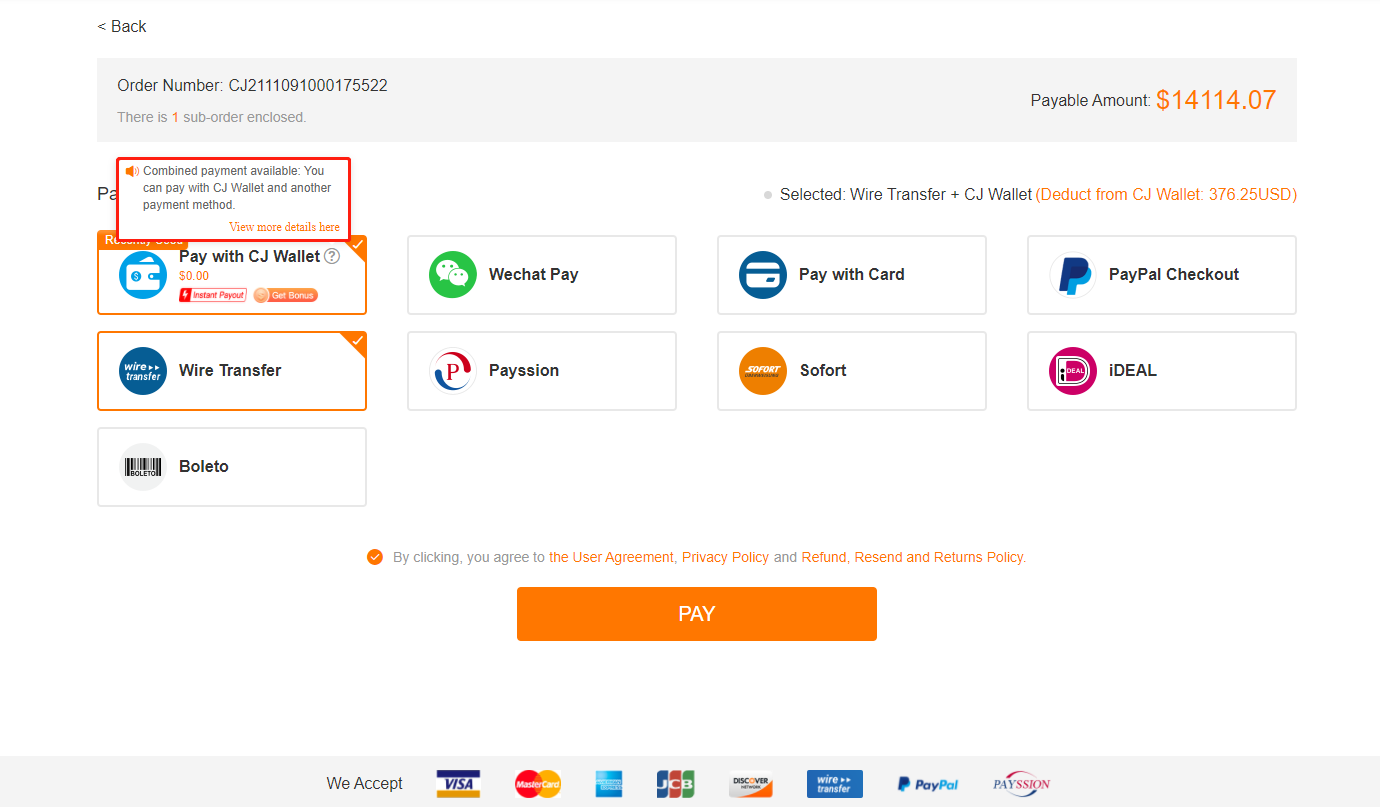The height and width of the screenshot is (807, 1380).
Task: Open the User Agreement link
Action: point(611,557)
